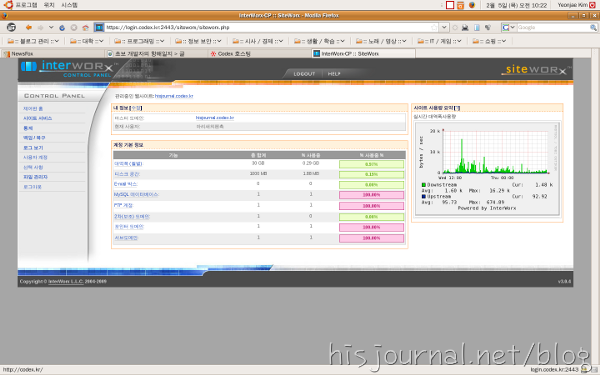The height and width of the screenshot is (375, 600).
Task: Open the back/forward history dropdown arrow
Action: pos(51,28)
